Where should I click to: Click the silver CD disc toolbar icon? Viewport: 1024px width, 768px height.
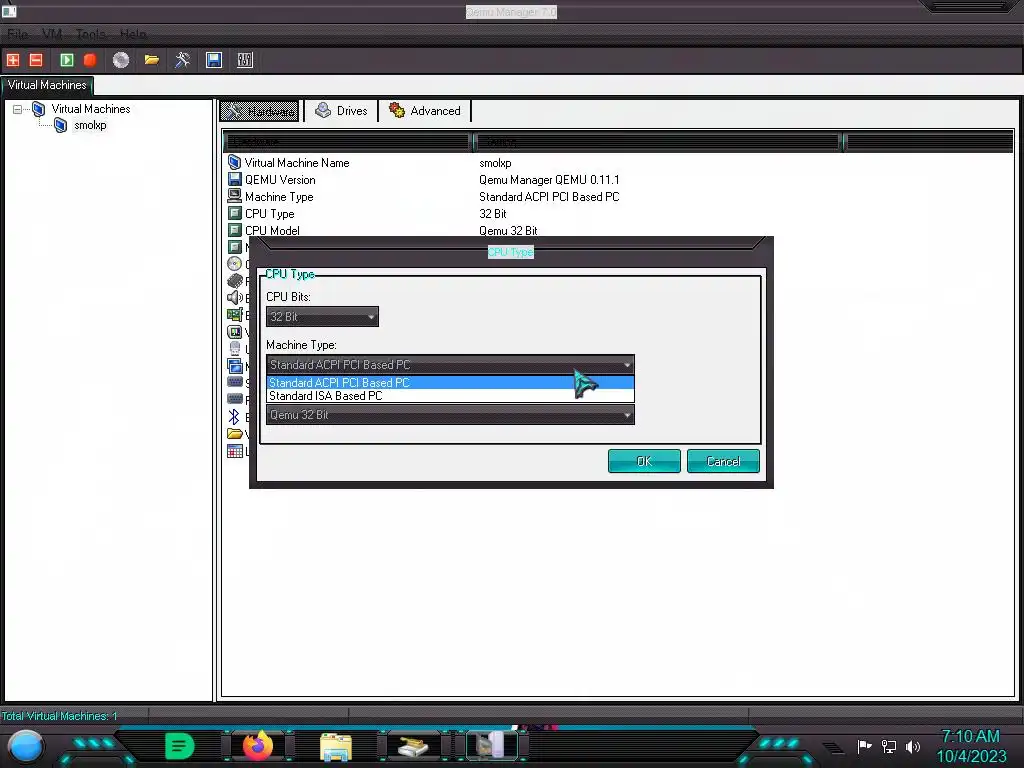pyautogui.click(x=121, y=60)
